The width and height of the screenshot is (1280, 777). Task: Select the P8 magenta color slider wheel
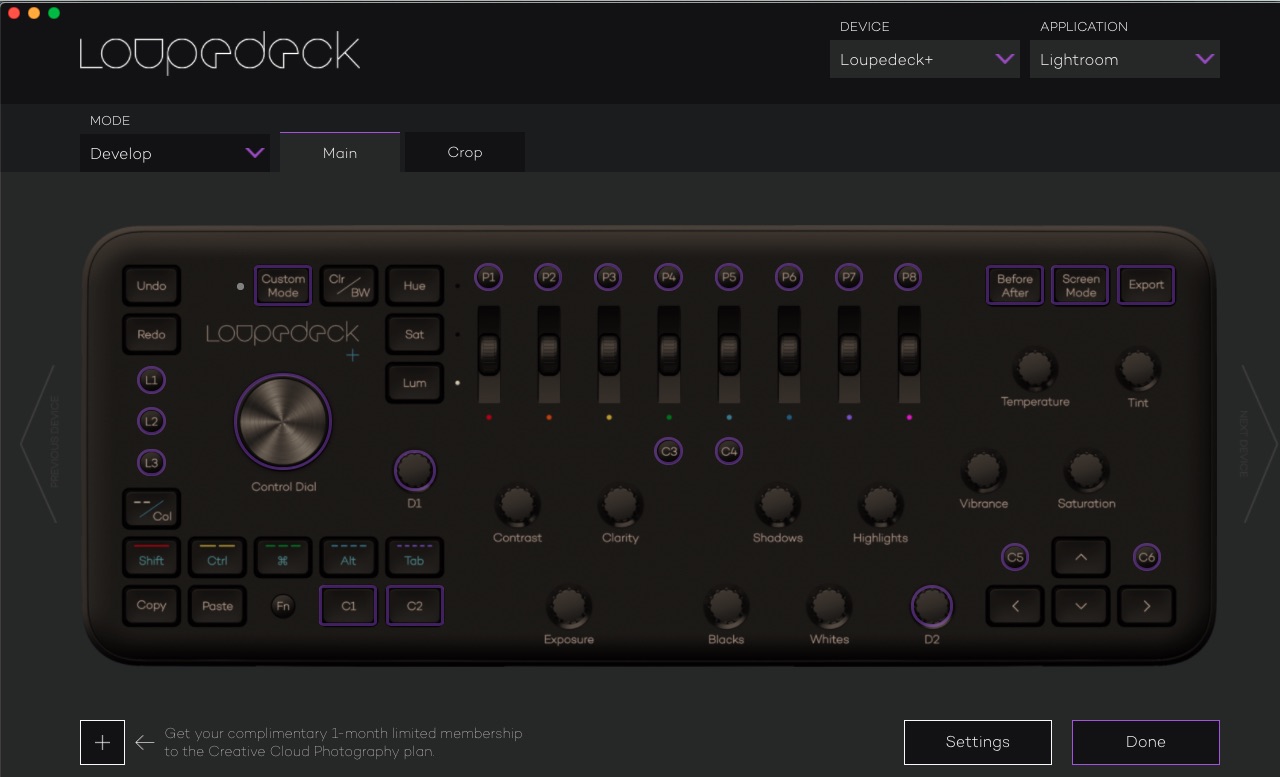(x=909, y=353)
